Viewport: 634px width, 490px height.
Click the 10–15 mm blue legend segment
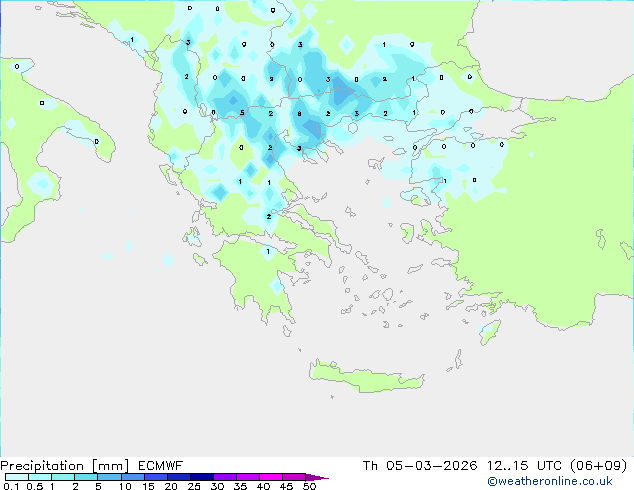click(133, 477)
